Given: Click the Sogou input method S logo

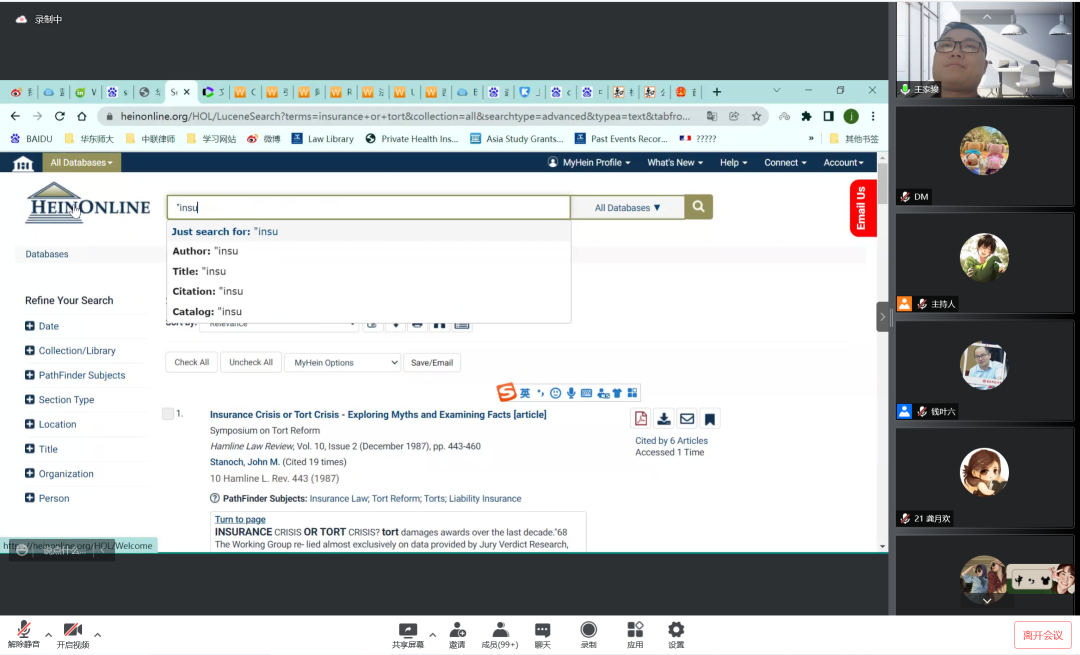Looking at the screenshot, I should coord(507,393).
